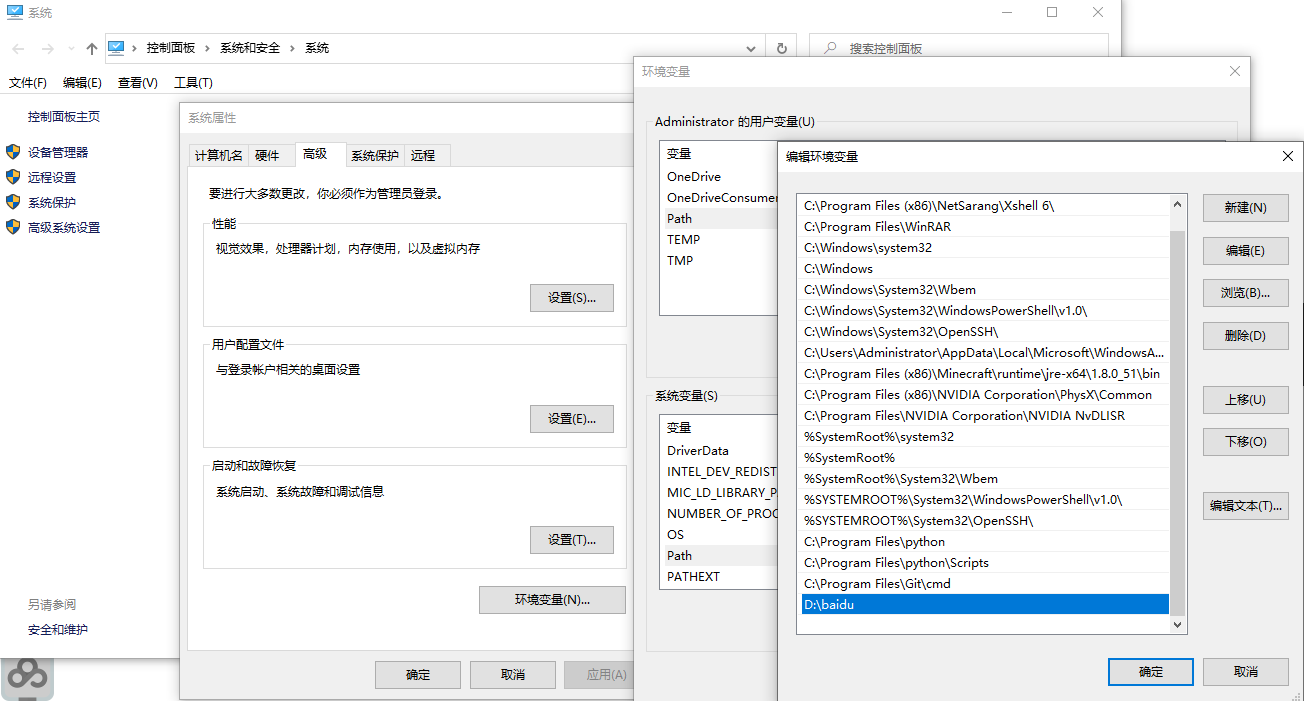Click the path list scroll-up arrow

(1177, 204)
